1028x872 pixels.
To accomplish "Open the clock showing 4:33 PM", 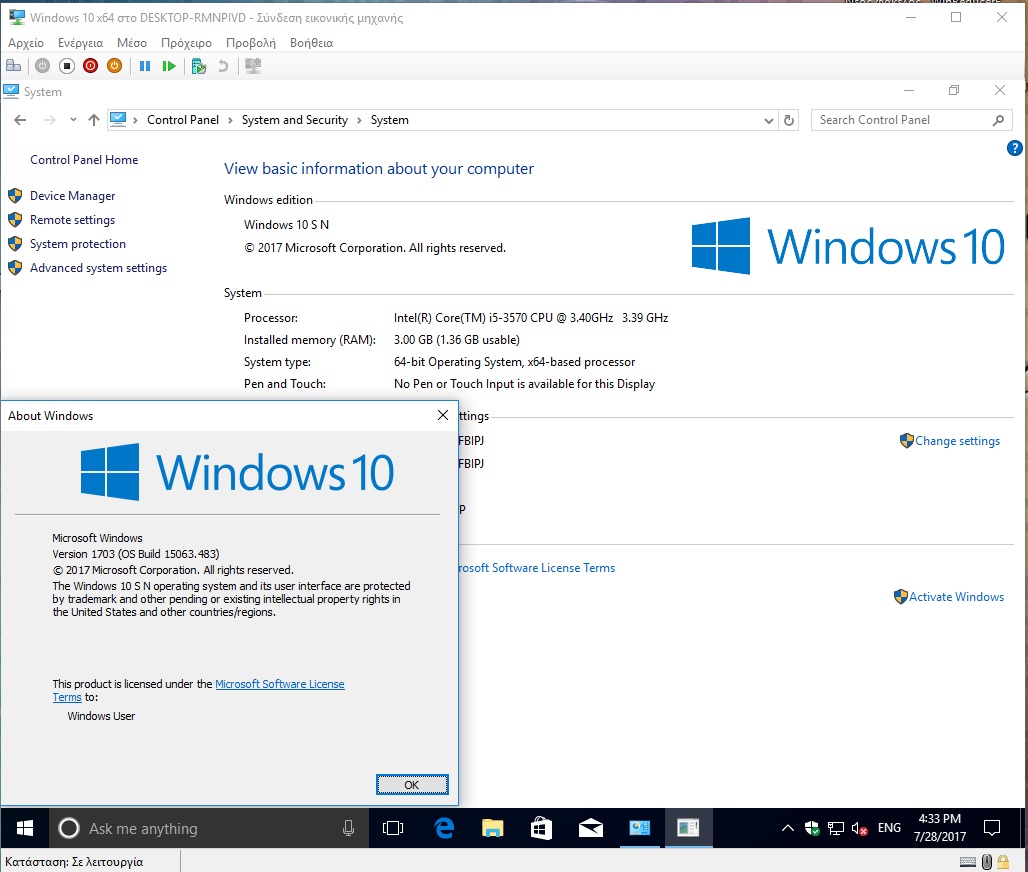I will pos(940,828).
